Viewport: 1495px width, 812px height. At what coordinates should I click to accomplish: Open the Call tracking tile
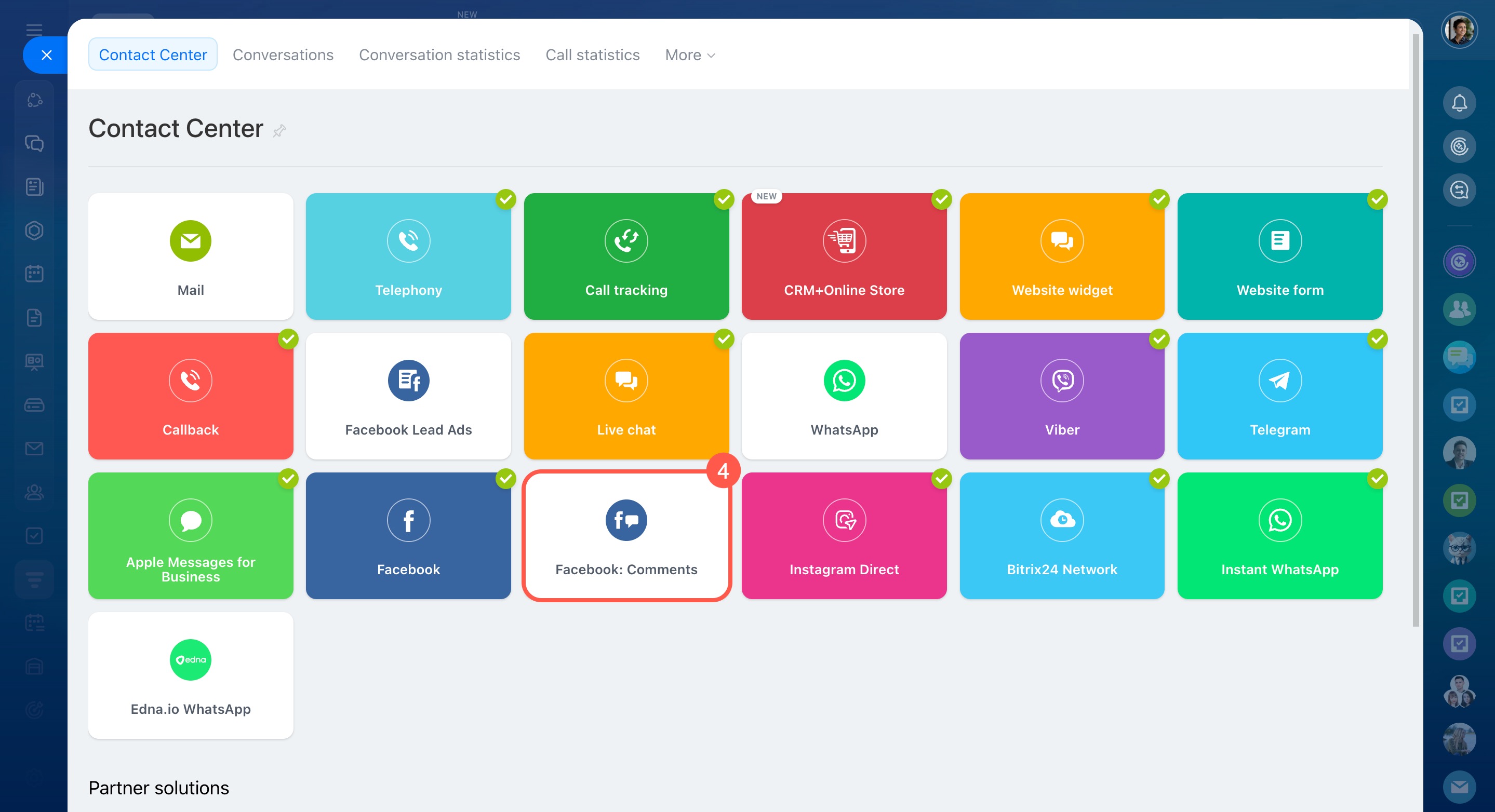625,256
